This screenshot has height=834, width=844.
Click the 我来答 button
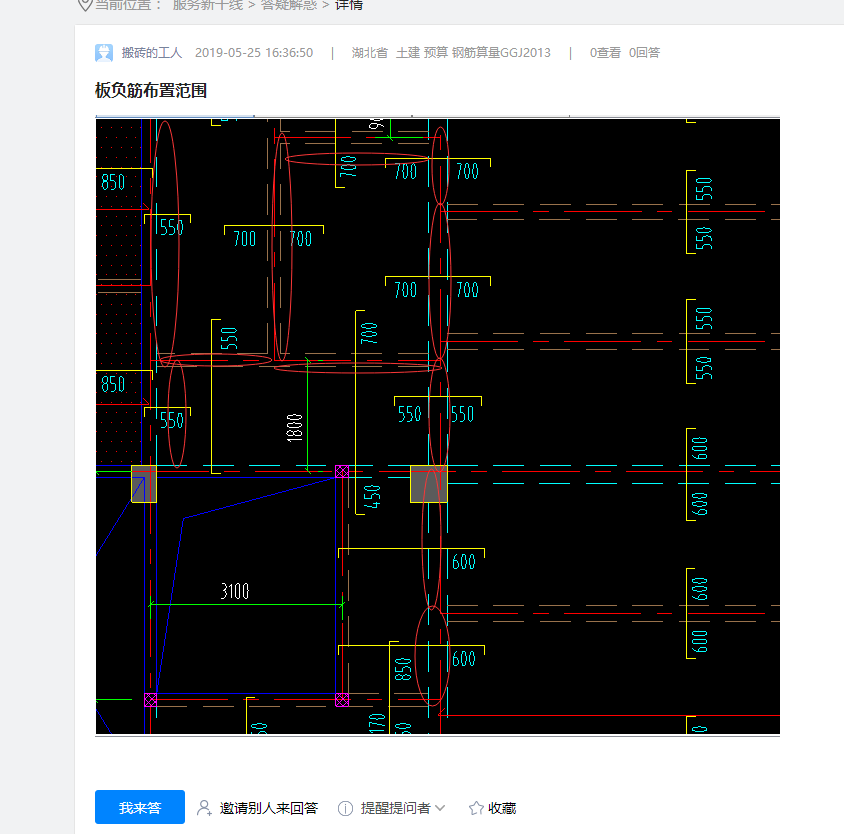click(140, 807)
